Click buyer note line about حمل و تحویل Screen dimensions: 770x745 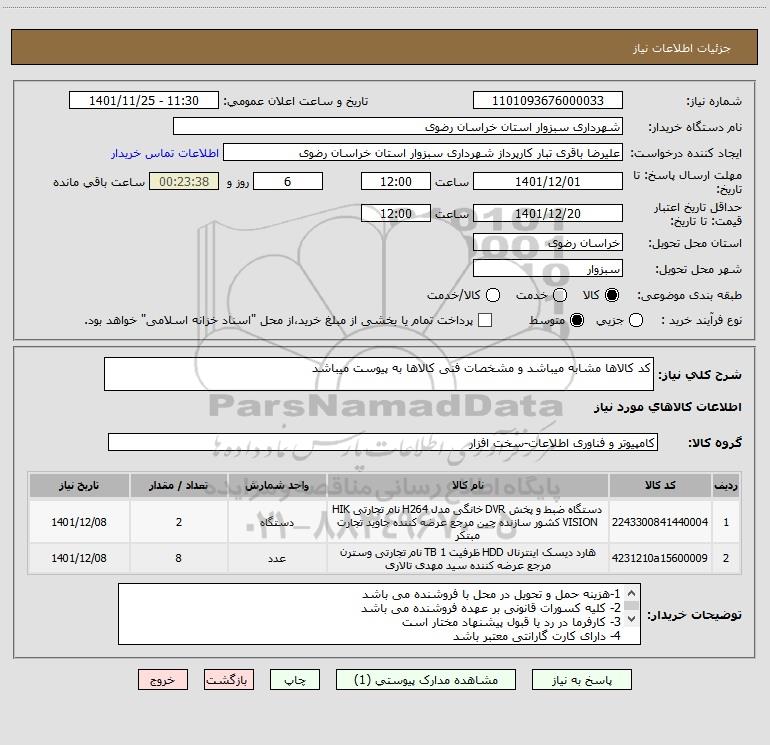(x=491, y=594)
